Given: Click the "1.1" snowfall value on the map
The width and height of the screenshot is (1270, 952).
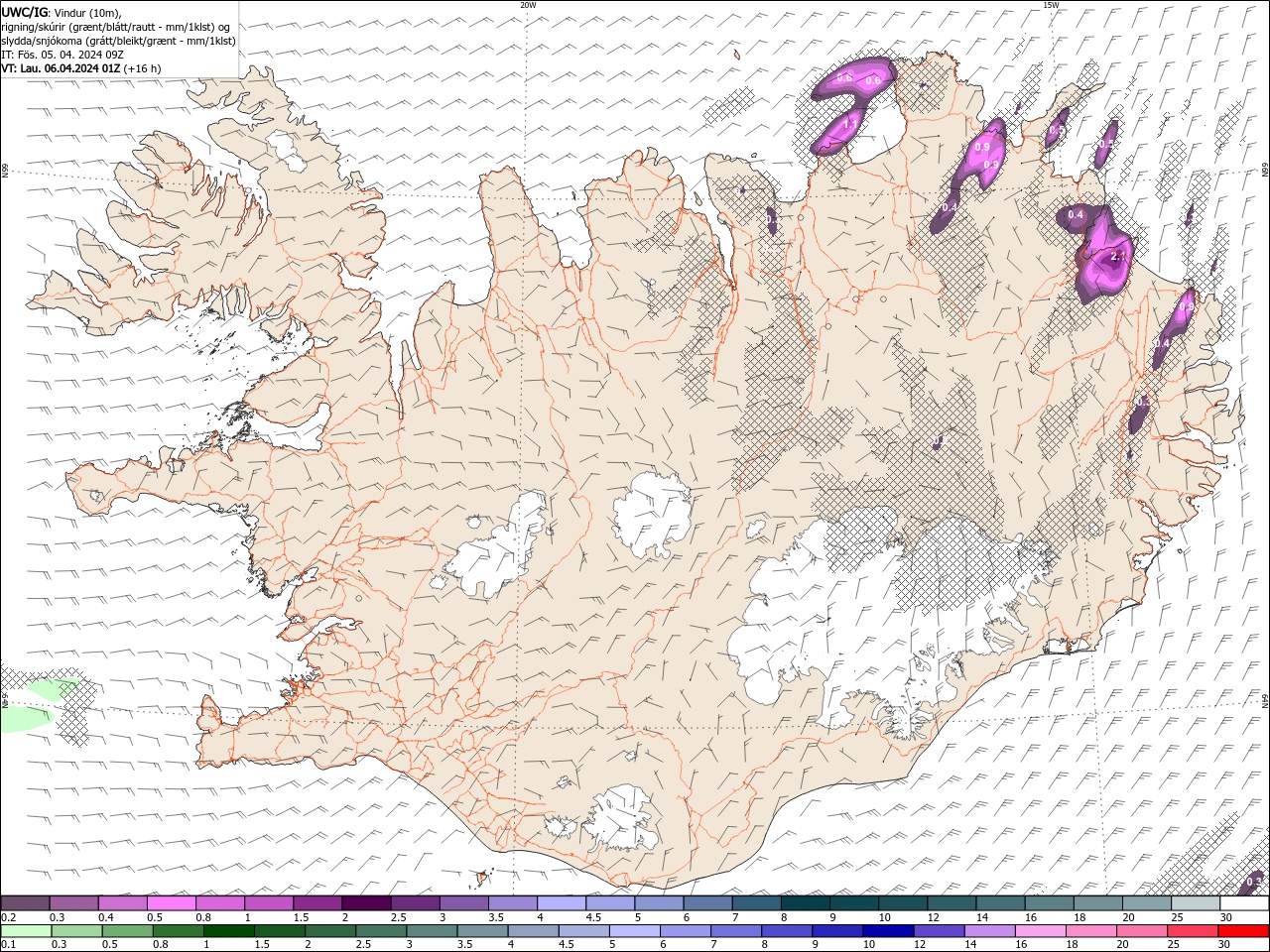Looking at the screenshot, I should point(850,126).
